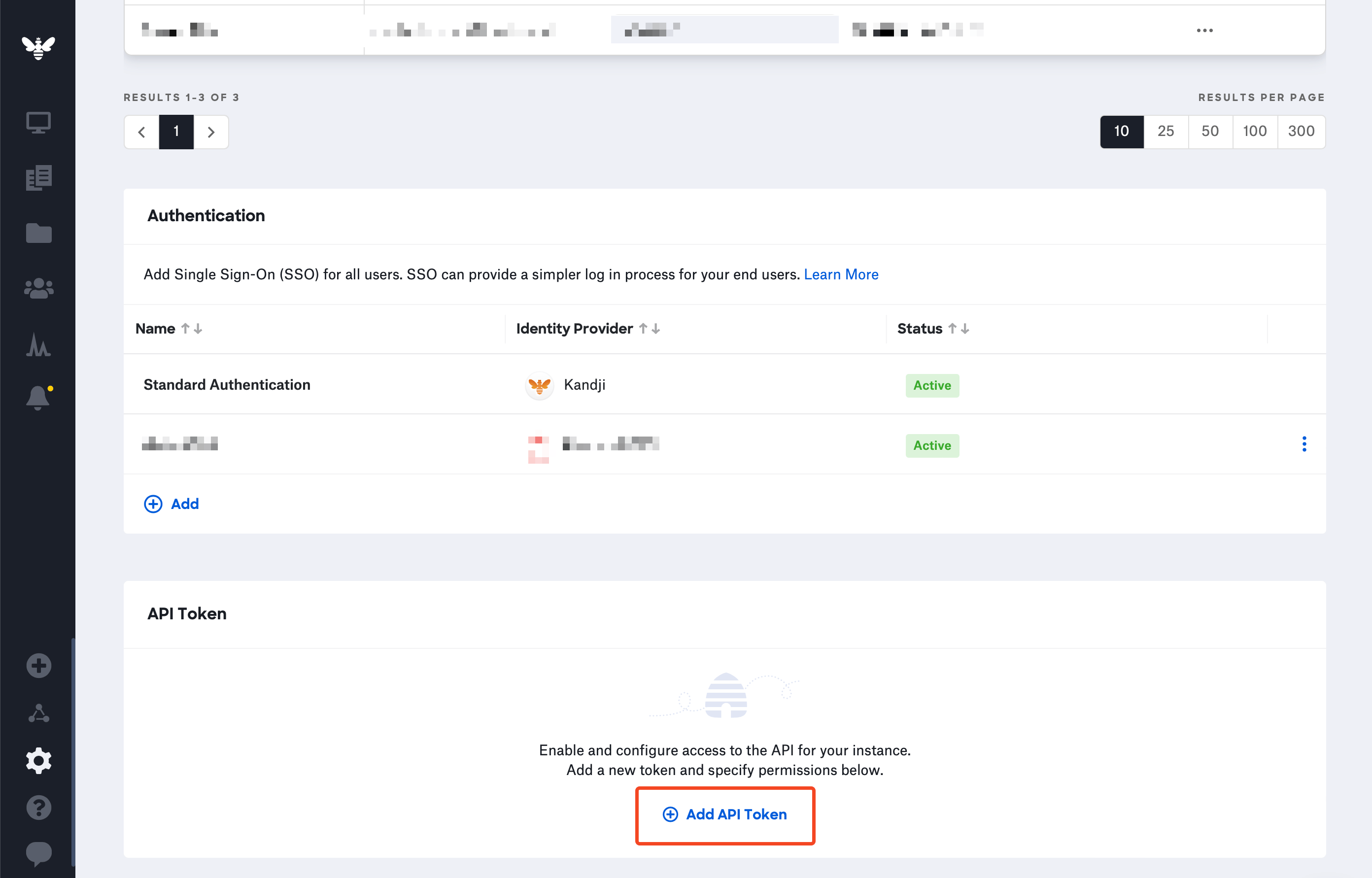Viewport: 1372px width, 878px height.
Task: Open the Blueprints icon in sidebar
Action: click(39, 178)
